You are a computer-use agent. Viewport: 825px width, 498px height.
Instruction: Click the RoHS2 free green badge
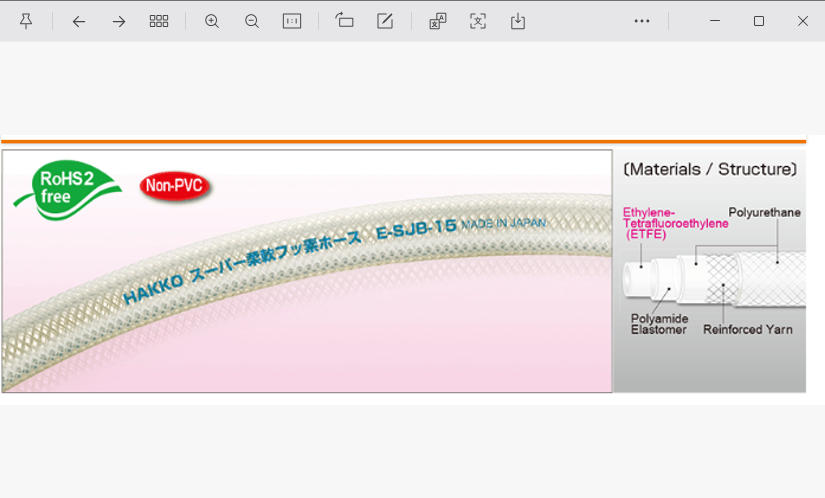68,189
